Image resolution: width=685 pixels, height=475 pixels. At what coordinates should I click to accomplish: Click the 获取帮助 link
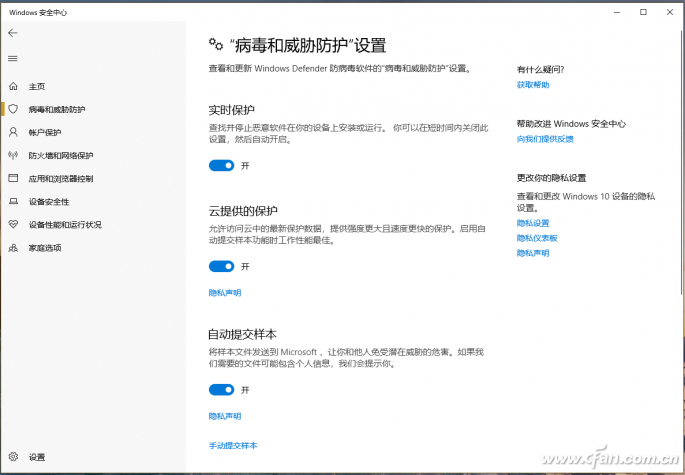[533, 85]
